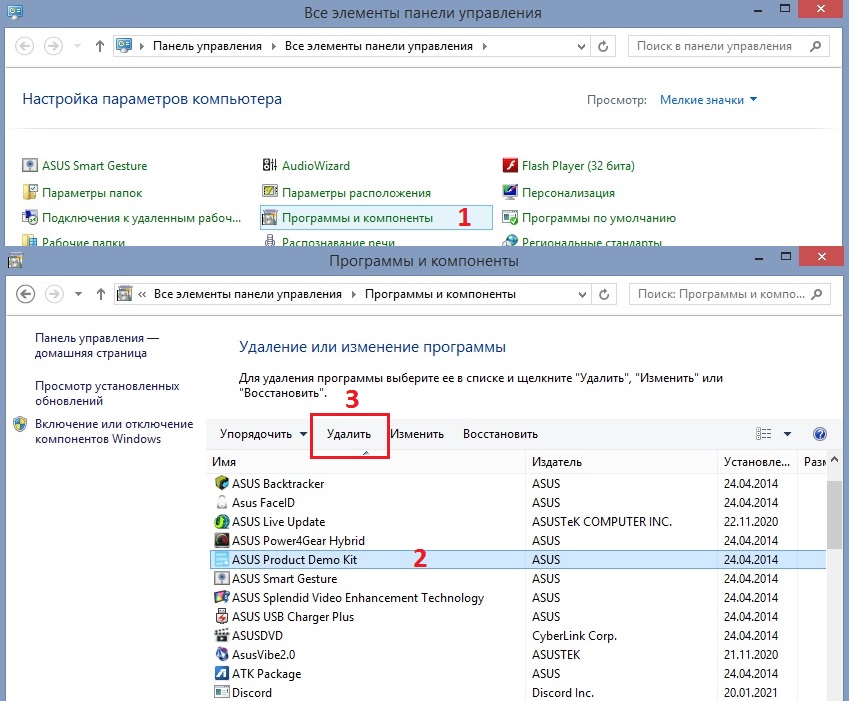Image resolution: width=849 pixels, height=701 pixels.
Task: Click Панель управления breadcrumb in upper window
Action: point(207,46)
